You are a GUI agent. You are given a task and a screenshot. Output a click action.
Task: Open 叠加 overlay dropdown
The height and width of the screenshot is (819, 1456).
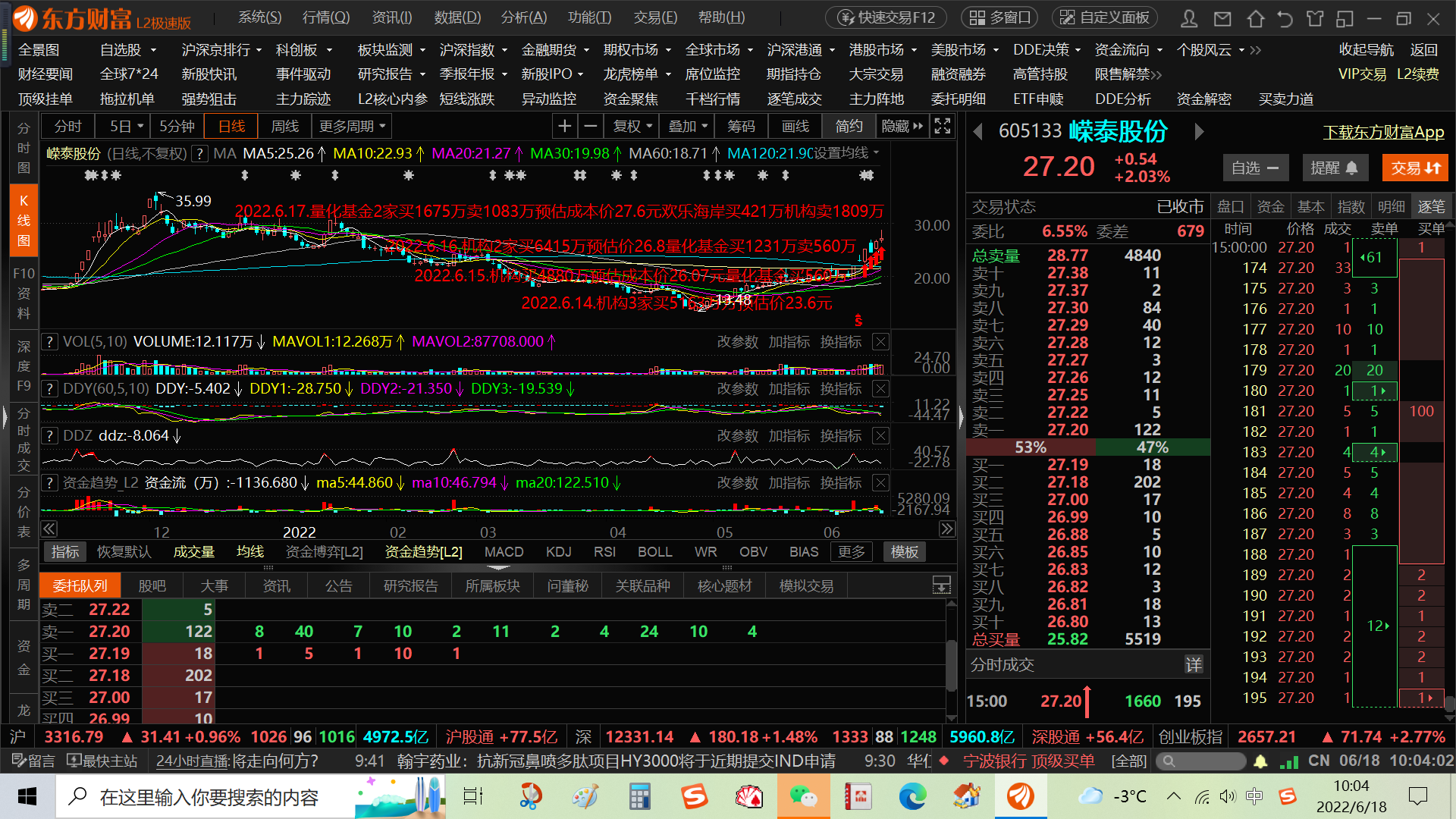pos(687,126)
